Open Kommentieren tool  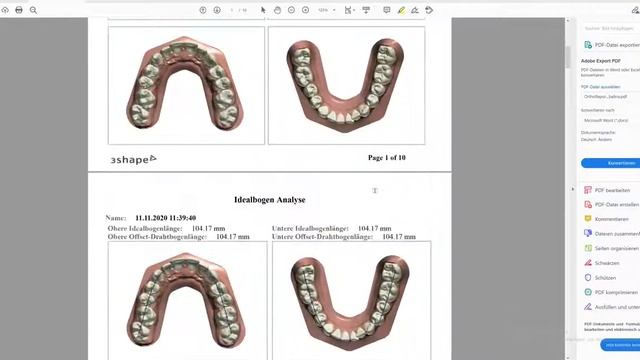[607, 219]
